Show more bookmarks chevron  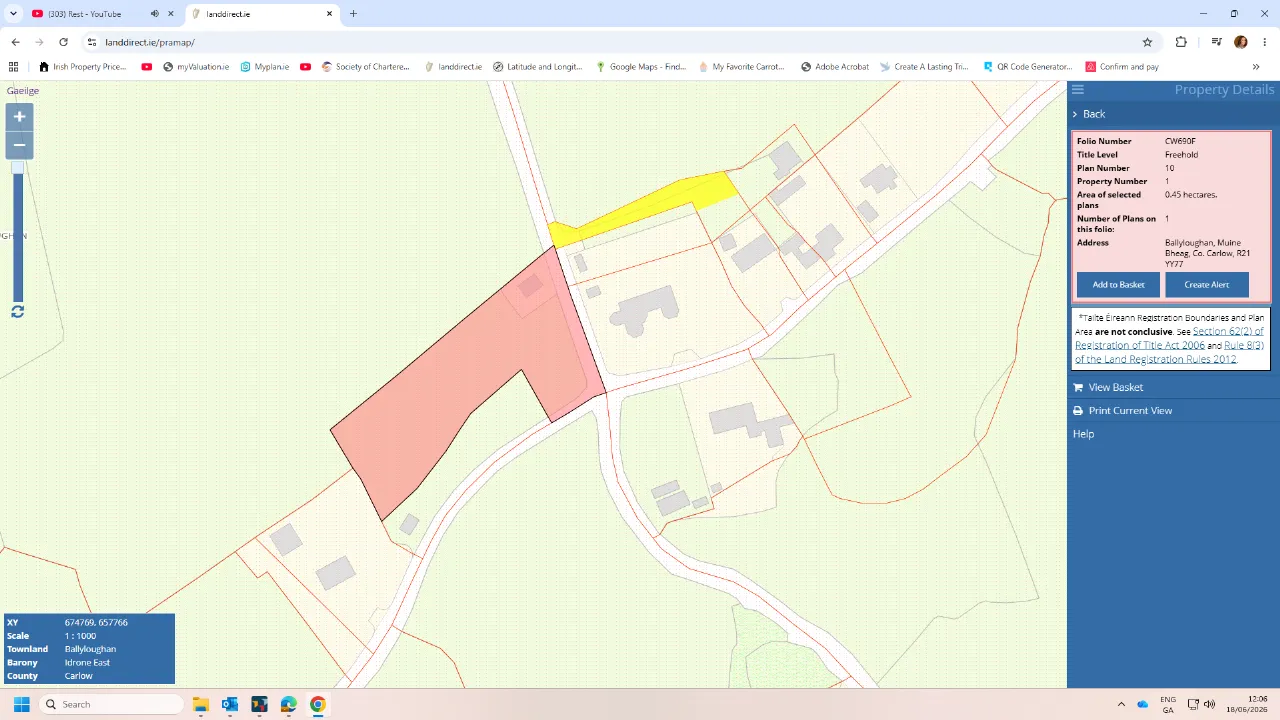tap(1256, 67)
